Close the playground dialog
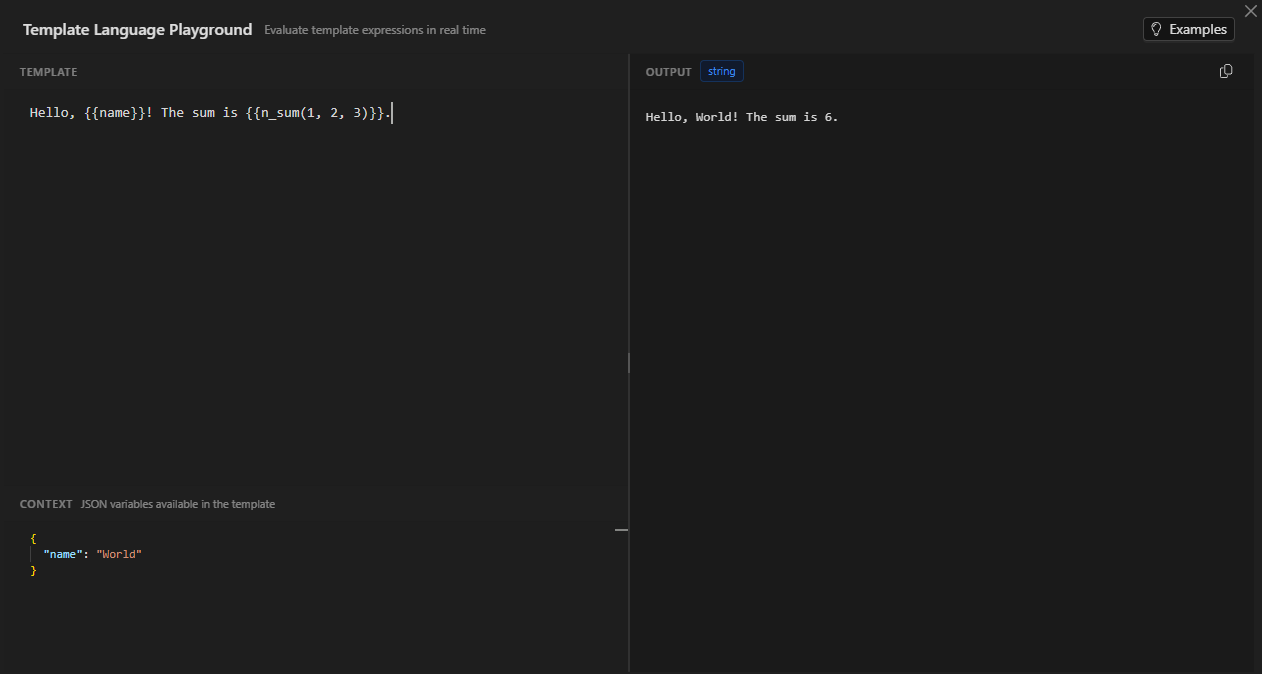 (x=1250, y=11)
